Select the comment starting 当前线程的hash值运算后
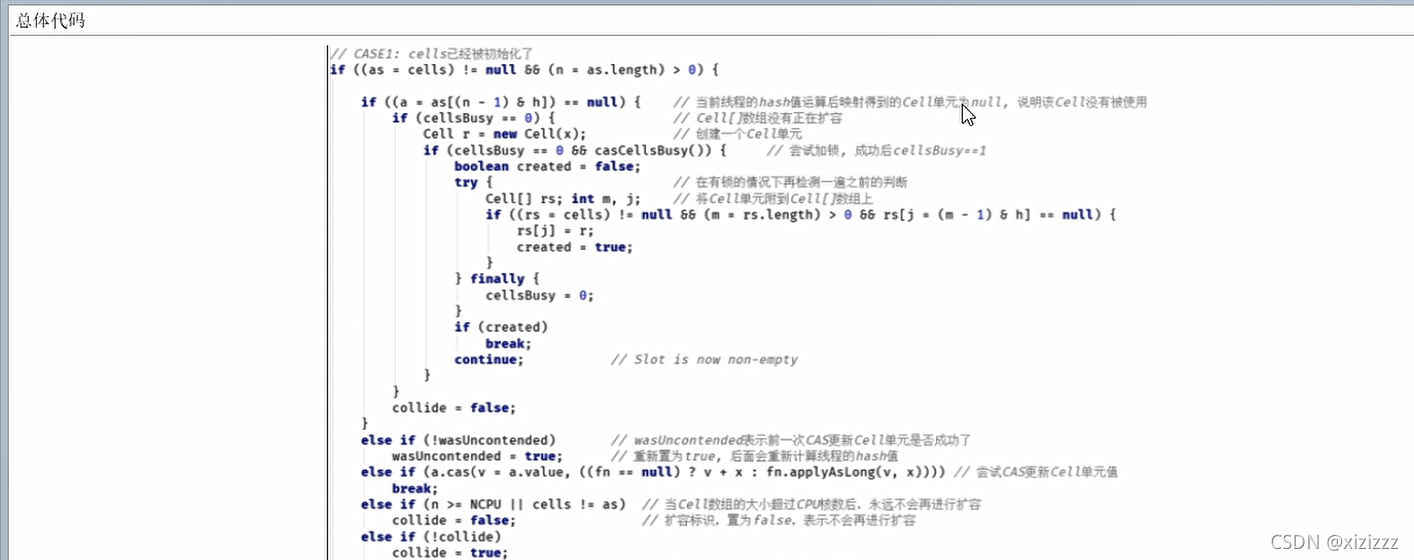The image size is (1414, 560). point(909,102)
